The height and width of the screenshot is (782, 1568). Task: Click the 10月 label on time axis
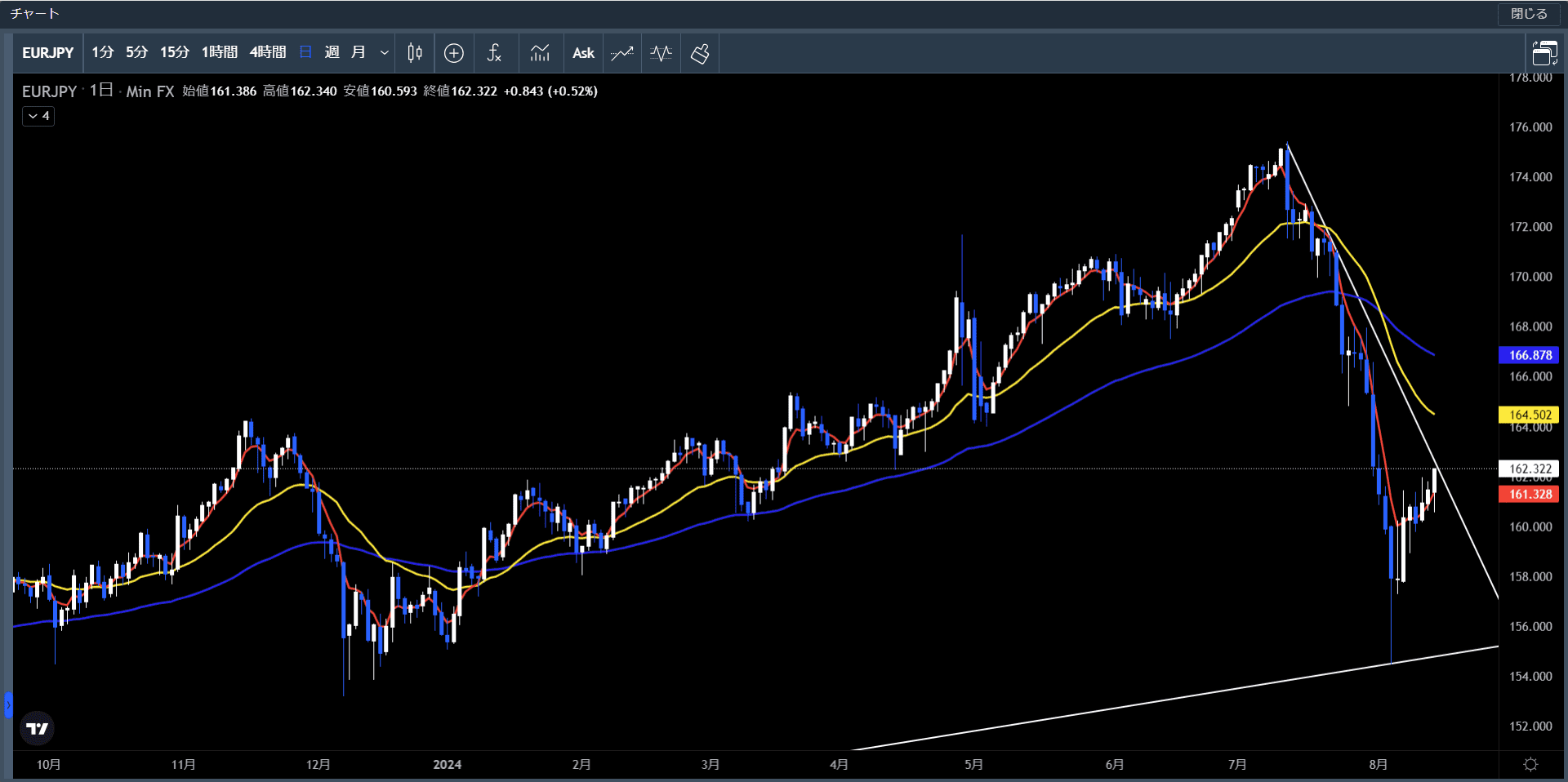[49, 765]
